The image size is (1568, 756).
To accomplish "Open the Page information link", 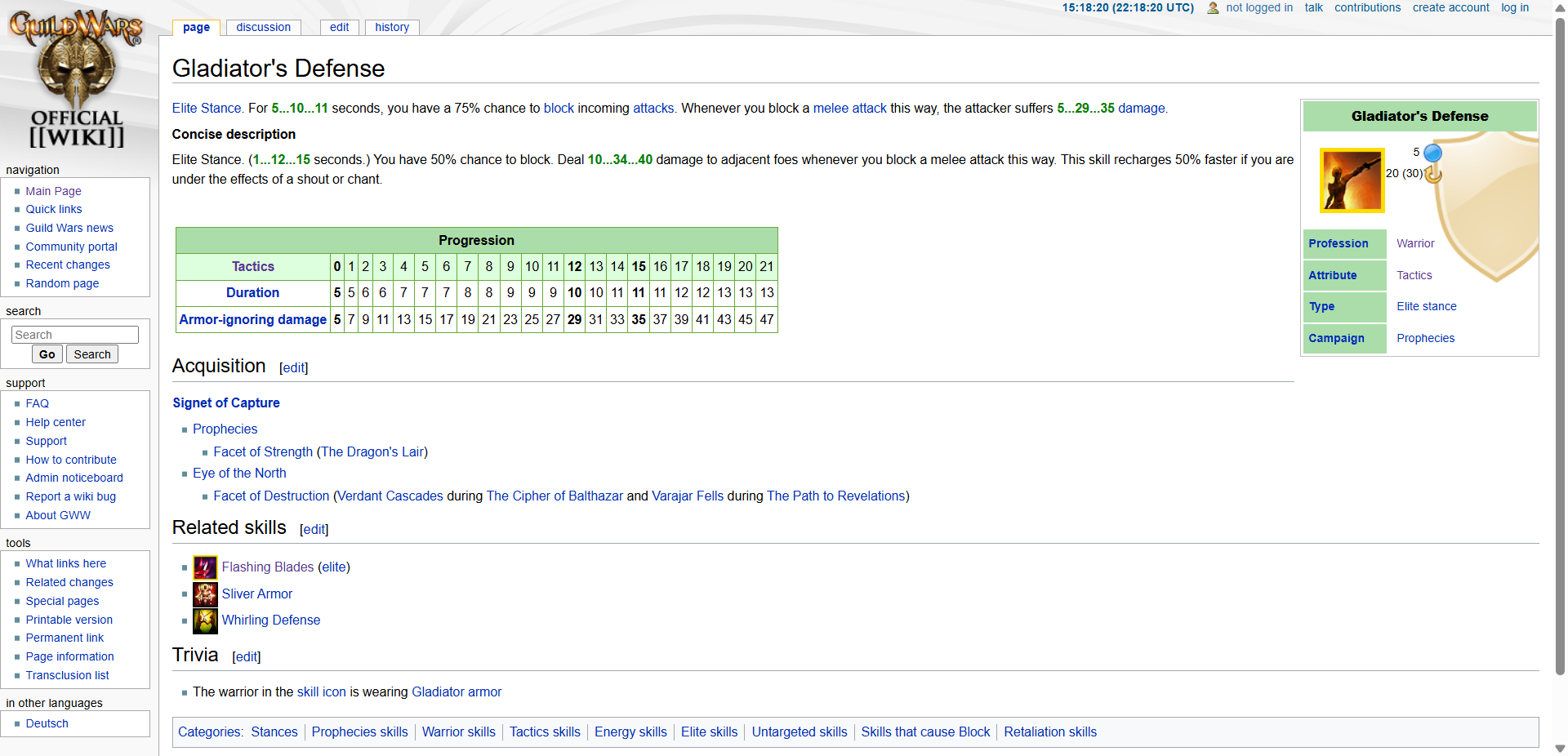I will click(69, 656).
